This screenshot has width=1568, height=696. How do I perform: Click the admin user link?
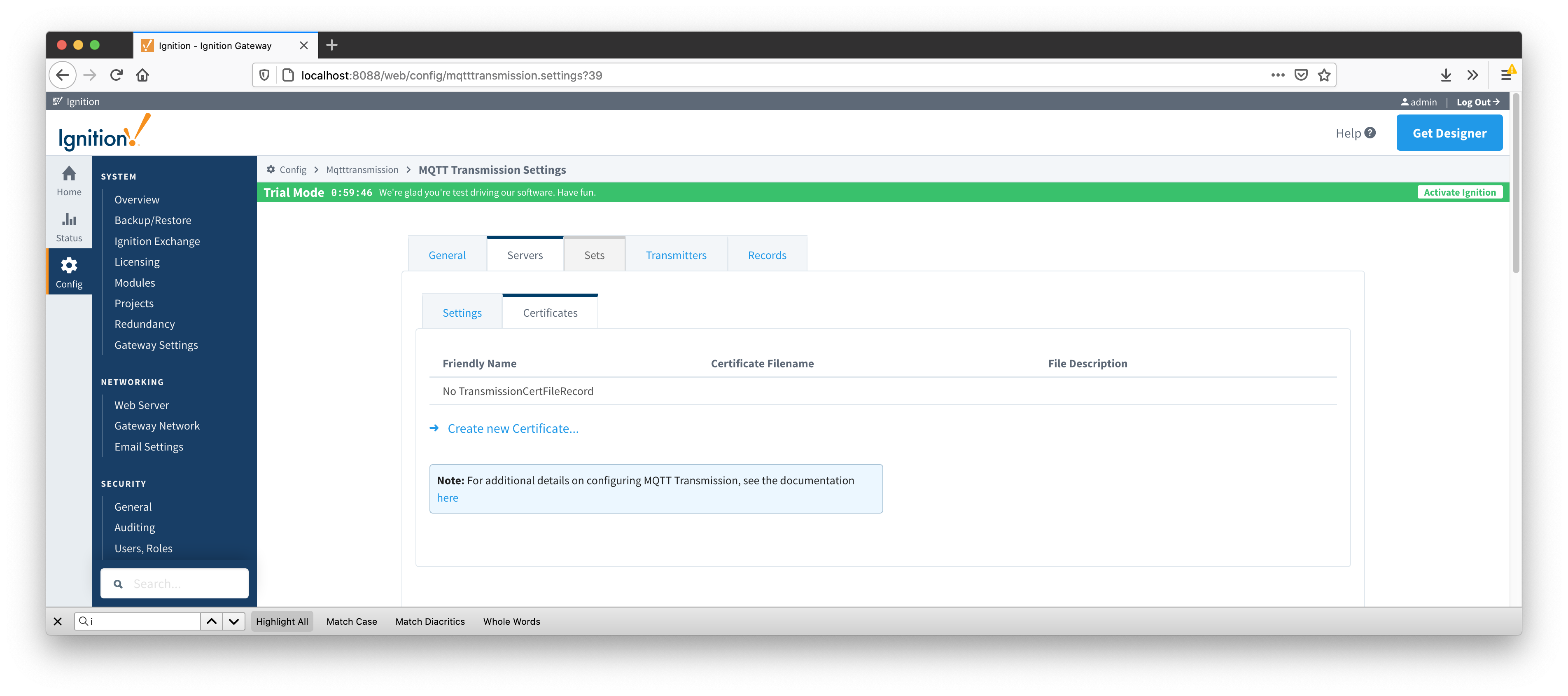1418,102
